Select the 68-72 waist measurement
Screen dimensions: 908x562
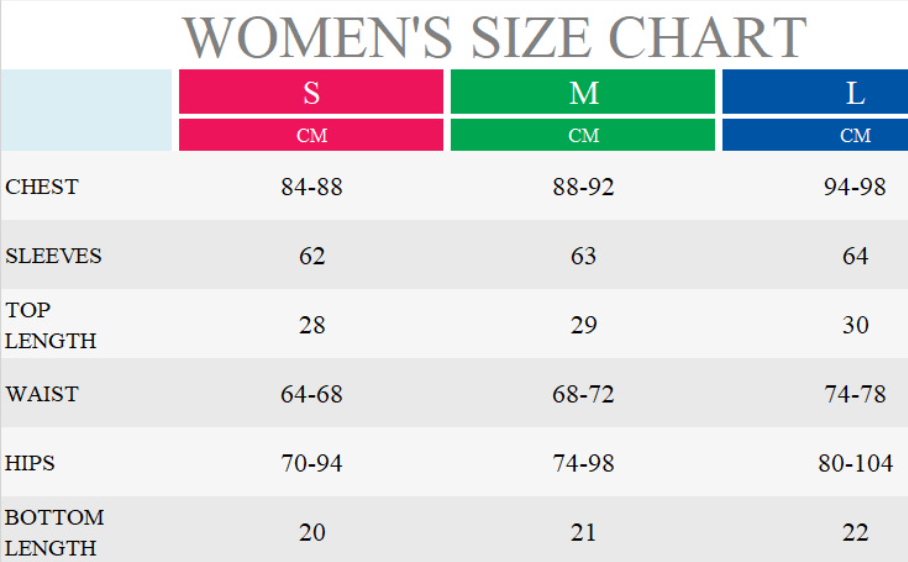(x=583, y=394)
